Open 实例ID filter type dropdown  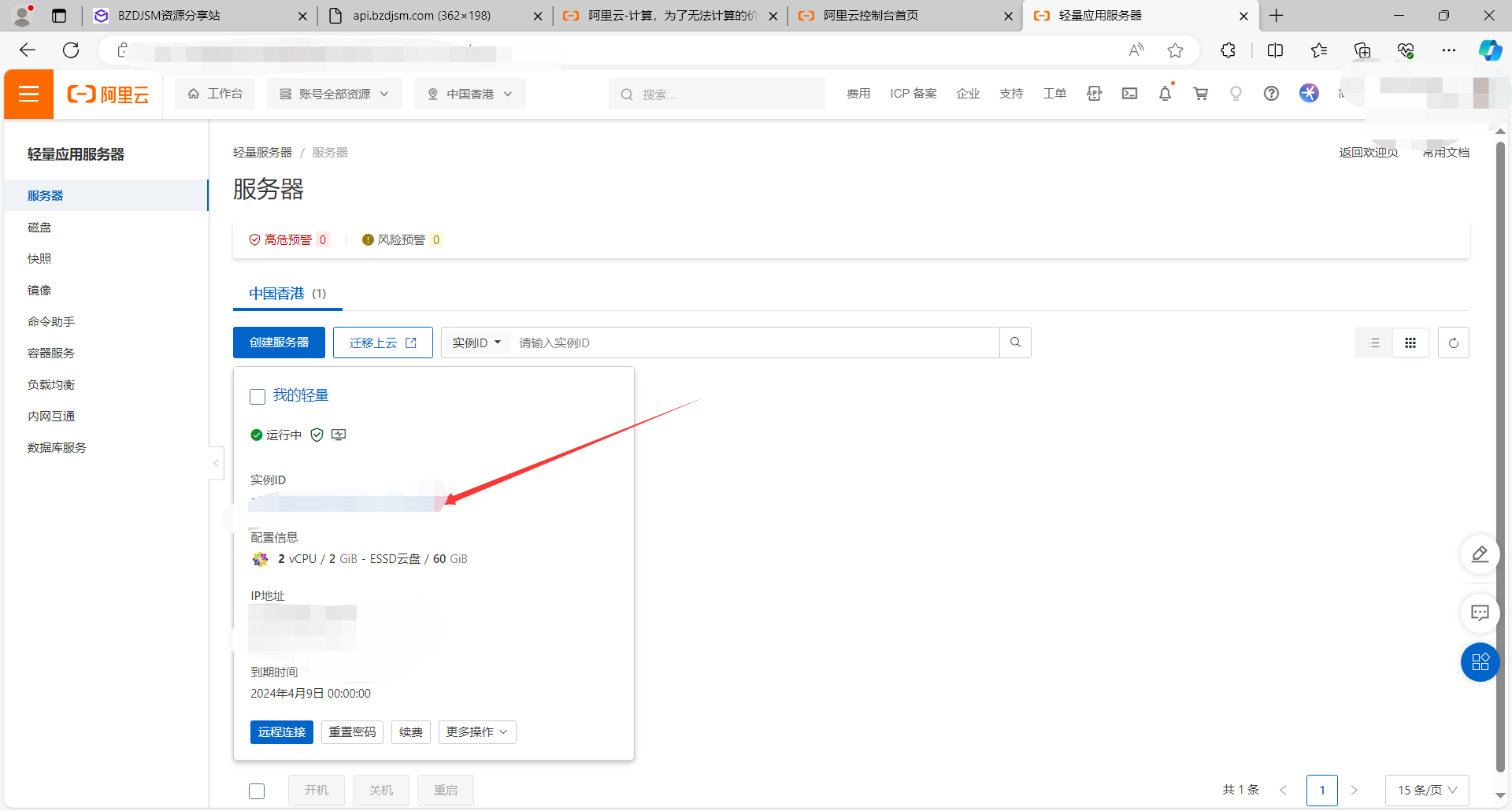coord(476,343)
